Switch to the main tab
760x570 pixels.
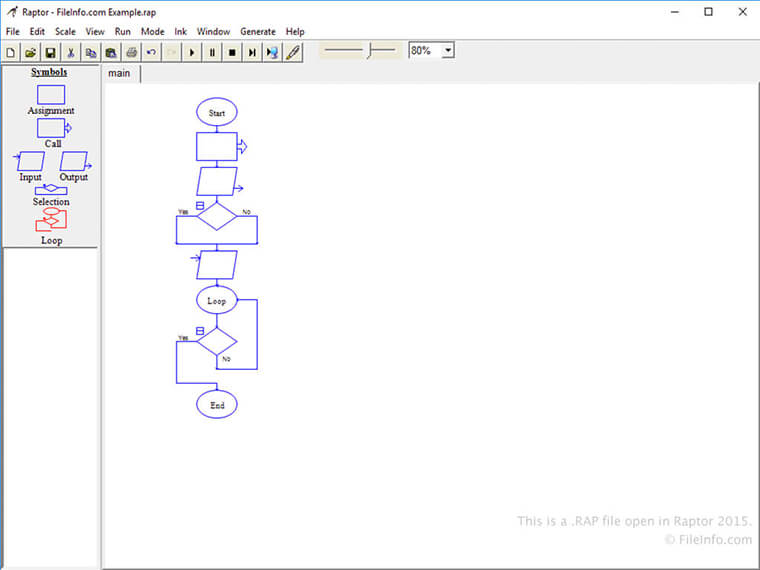click(x=119, y=73)
